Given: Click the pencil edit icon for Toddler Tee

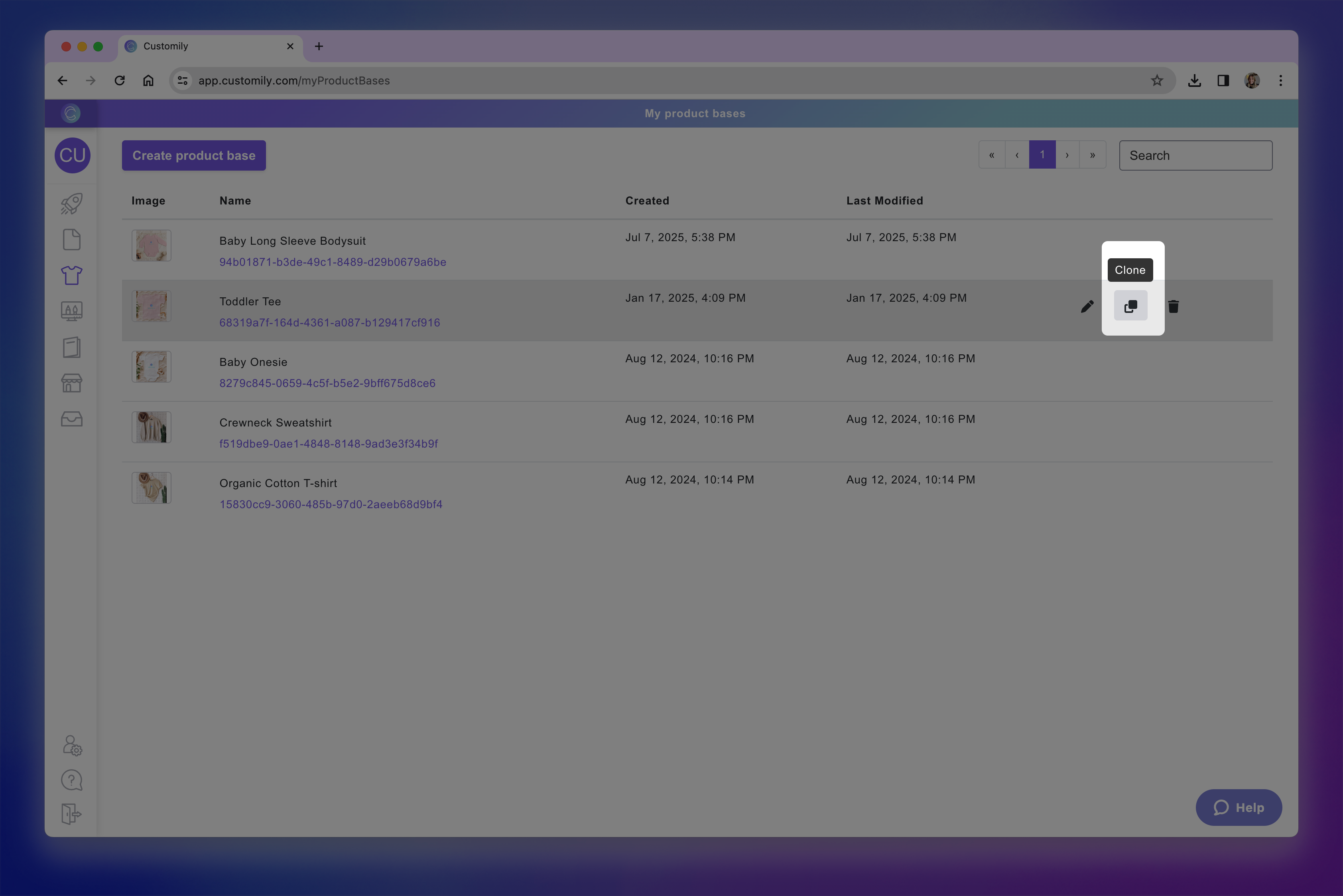Looking at the screenshot, I should (1087, 307).
